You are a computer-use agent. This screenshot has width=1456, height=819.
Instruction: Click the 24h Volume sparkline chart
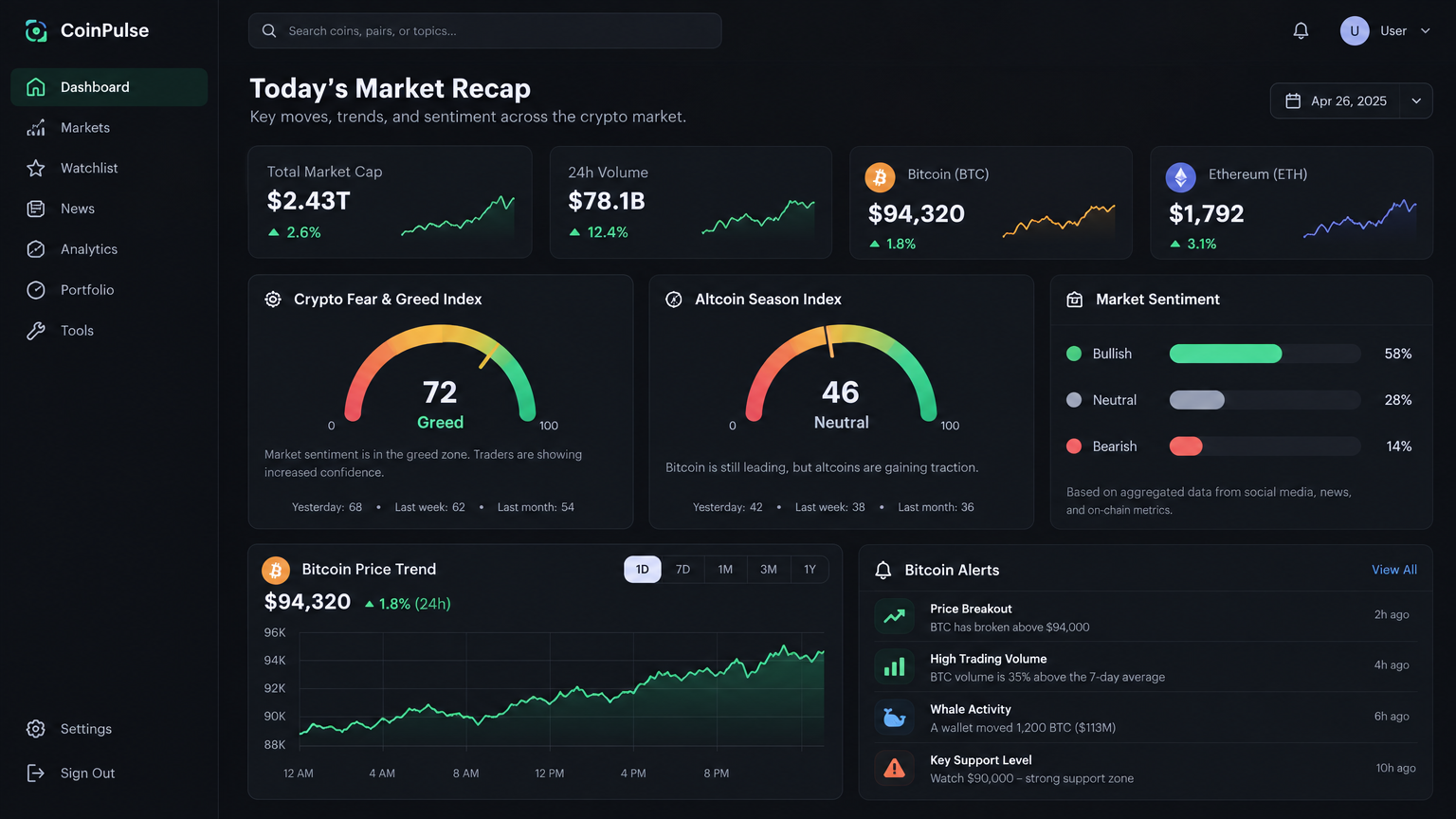(x=758, y=218)
